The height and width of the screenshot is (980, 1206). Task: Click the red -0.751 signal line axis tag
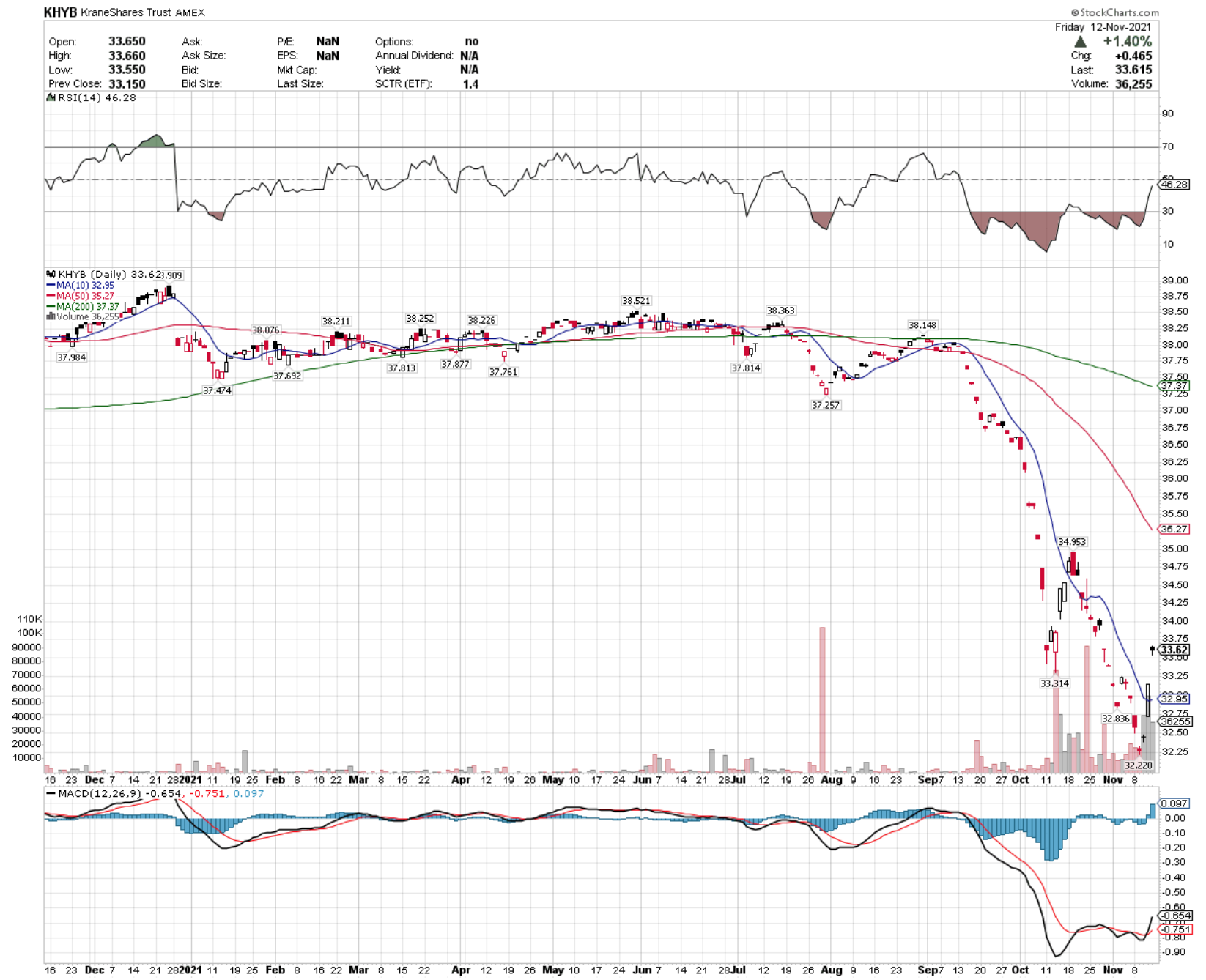coord(1175,929)
